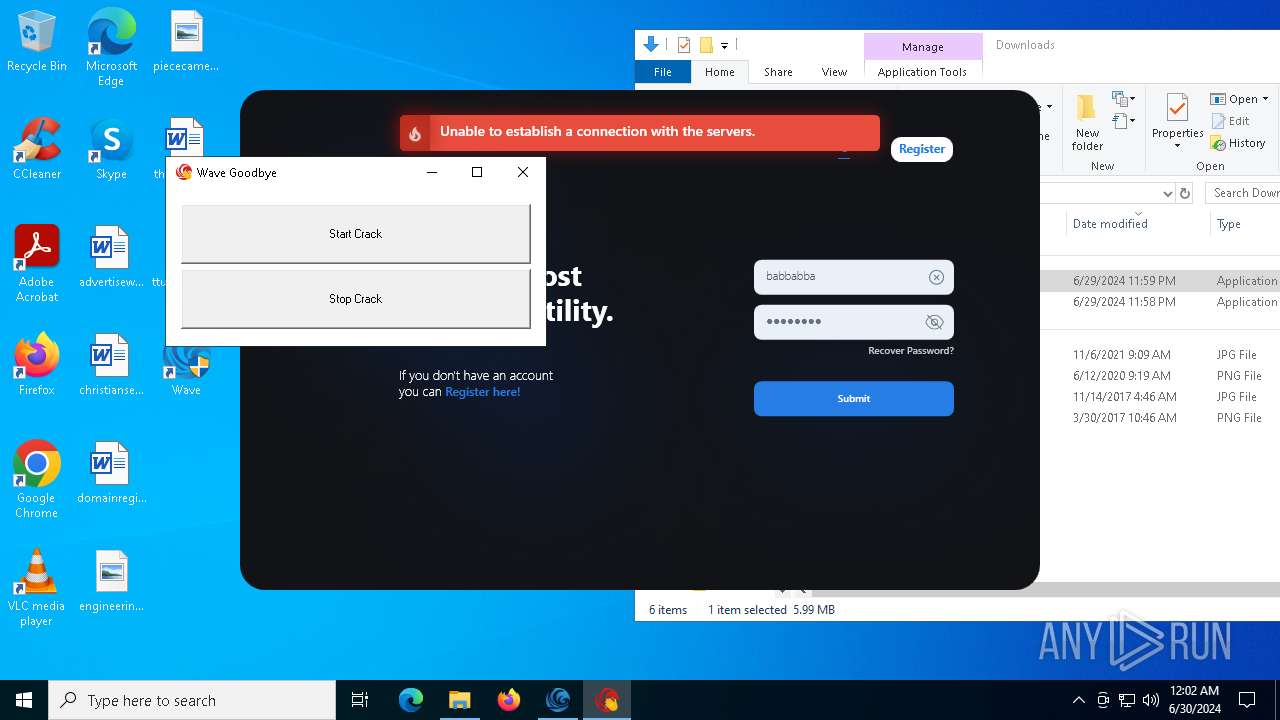The image size is (1280, 720).
Task: Select the 3/30/2017 10:46 AM row
Action: pyautogui.click(x=1160, y=418)
